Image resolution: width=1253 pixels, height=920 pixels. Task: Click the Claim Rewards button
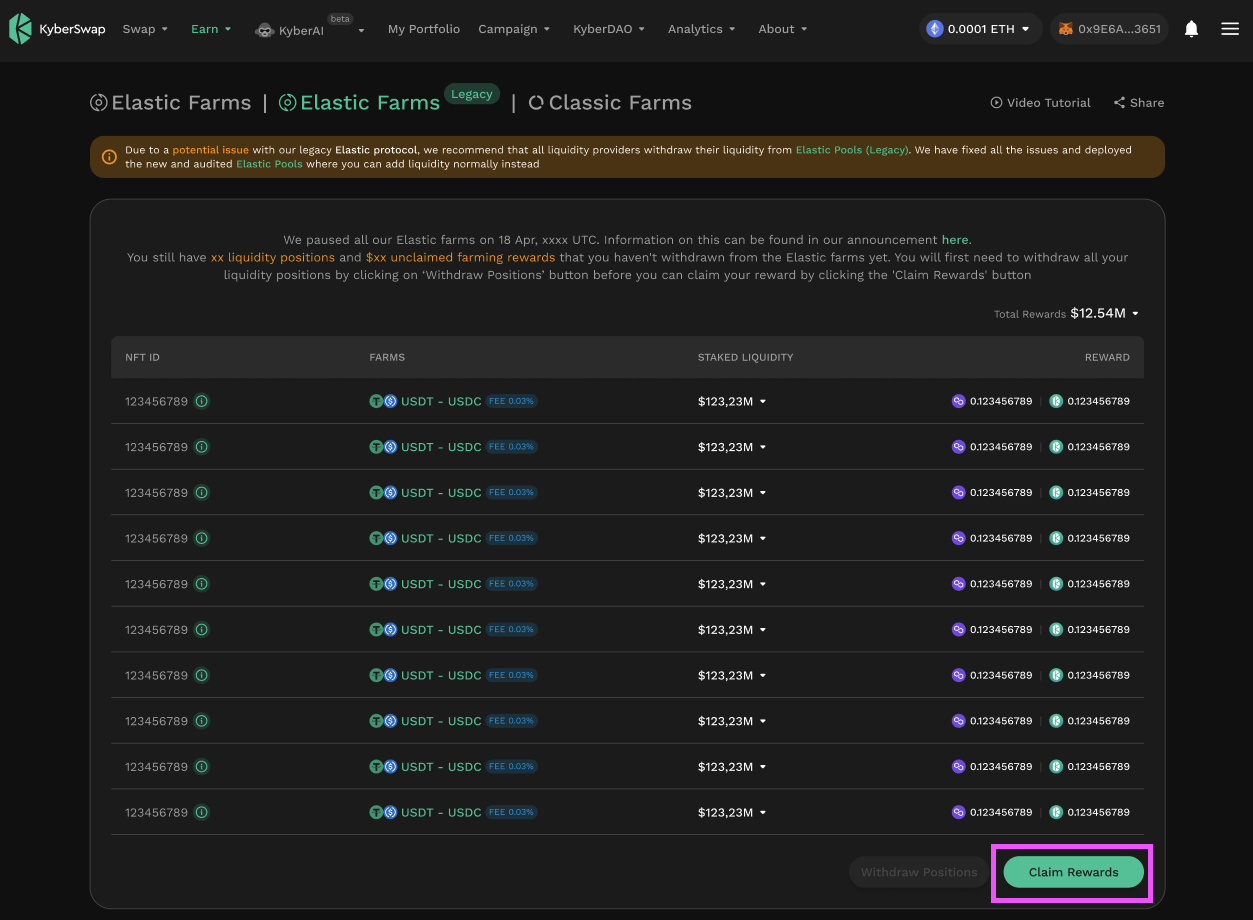click(x=1073, y=872)
